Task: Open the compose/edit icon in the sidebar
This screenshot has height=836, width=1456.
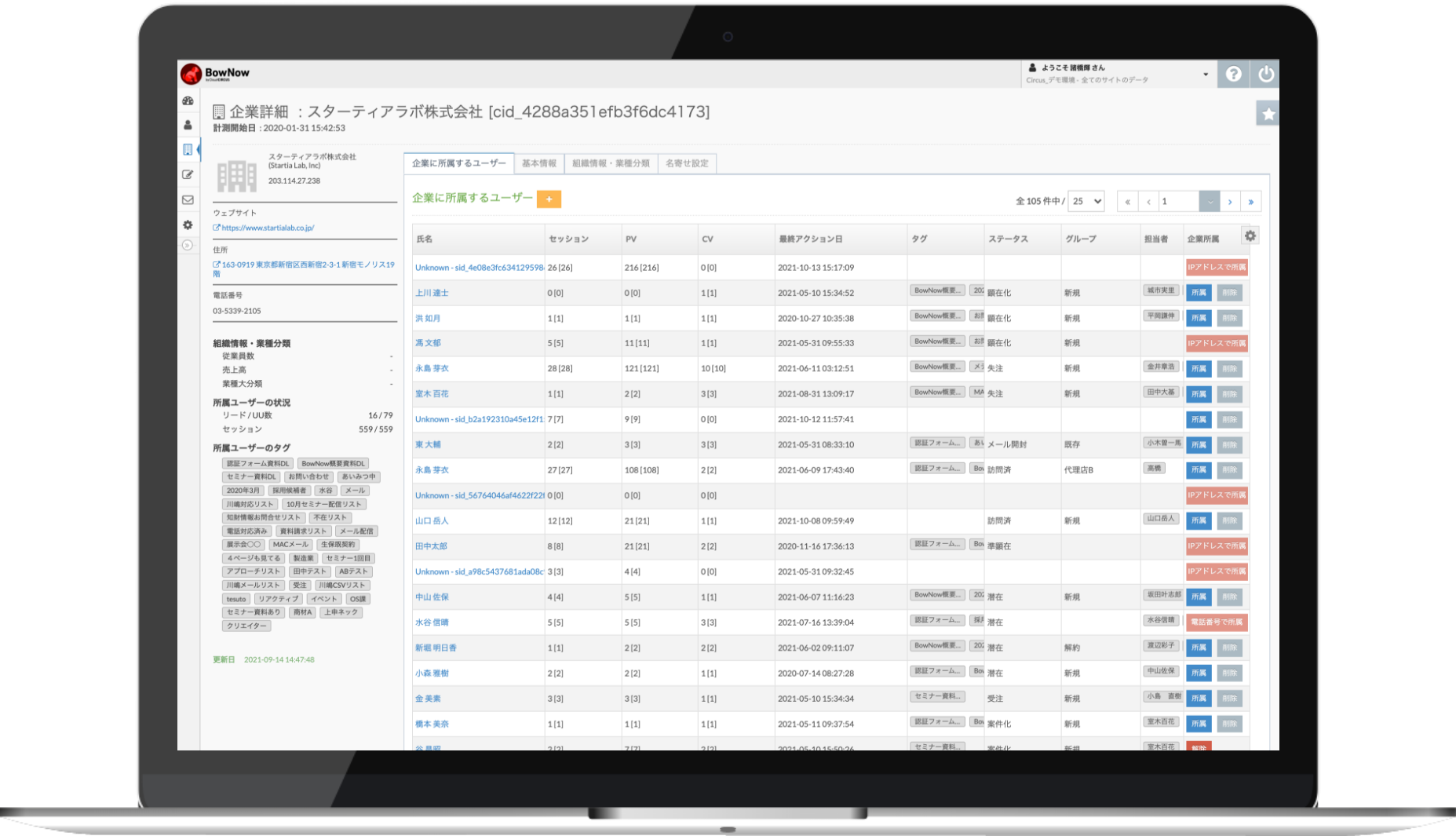Action: (188, 174)
